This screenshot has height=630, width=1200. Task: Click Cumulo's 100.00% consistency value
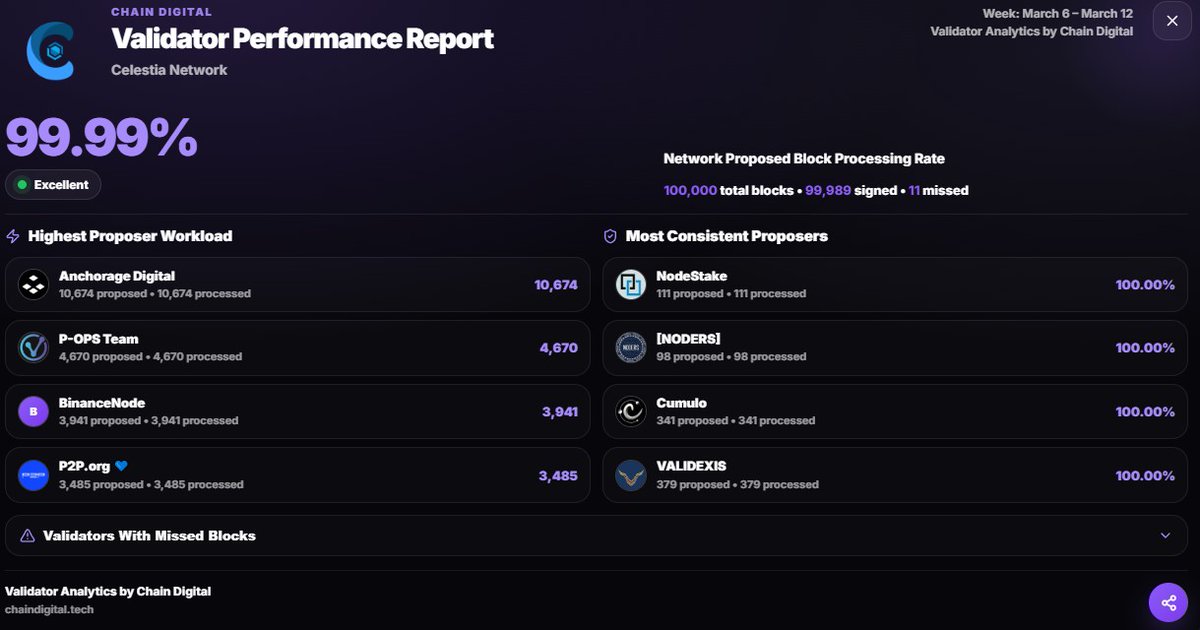[x=1145, y=412]
